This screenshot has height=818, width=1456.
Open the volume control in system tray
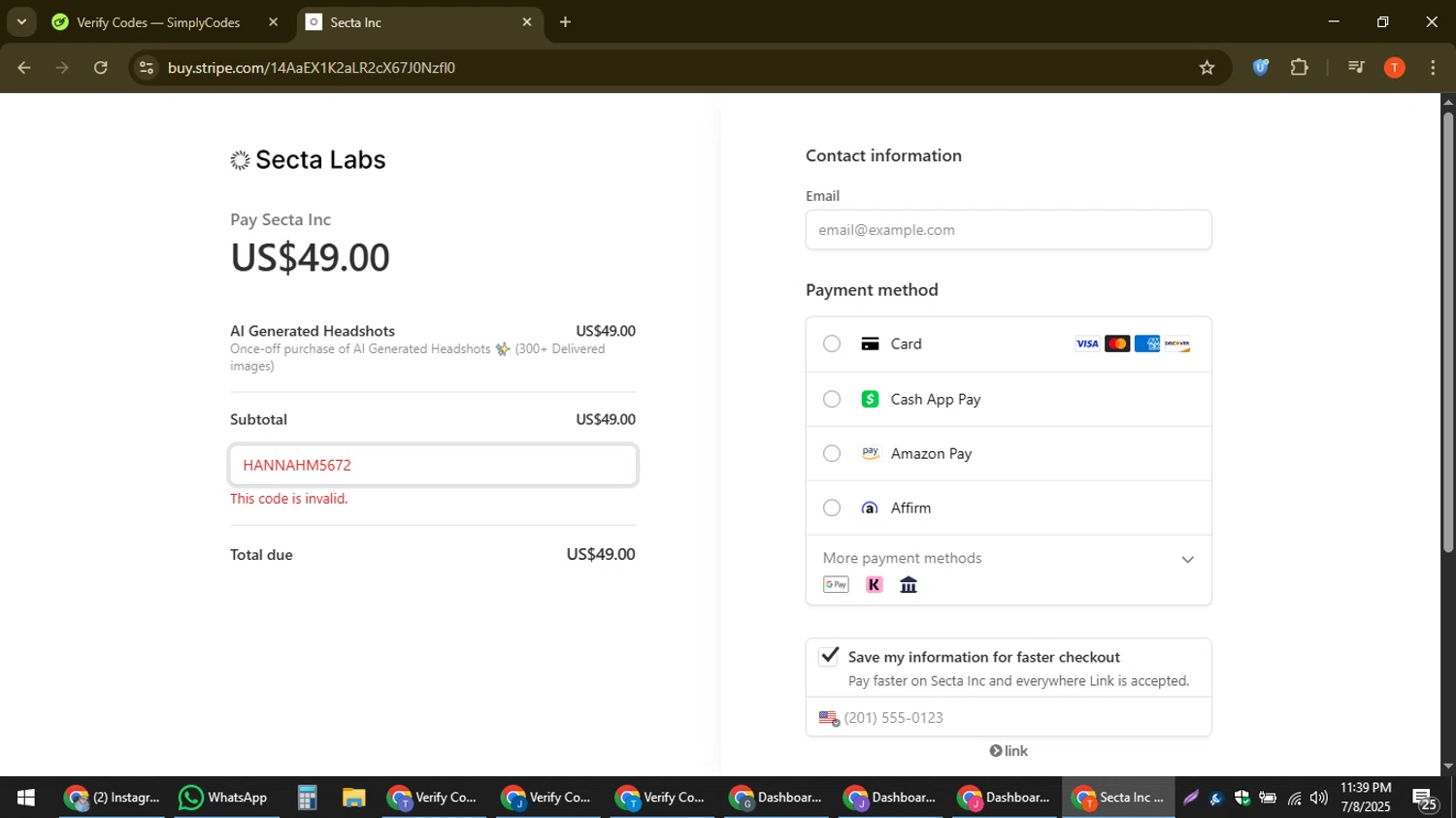tap(1318, 798)
